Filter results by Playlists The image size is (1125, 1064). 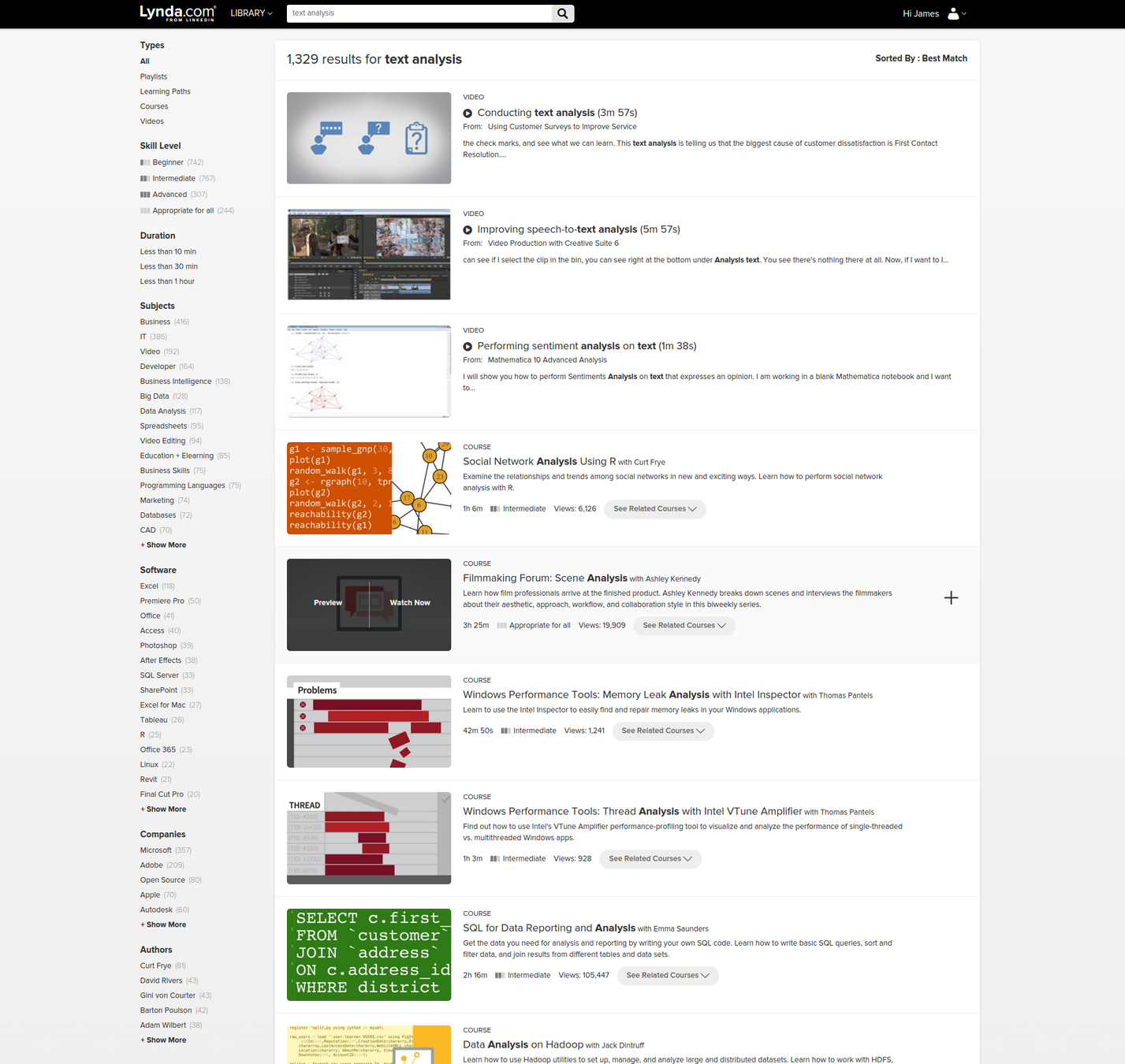154,76
